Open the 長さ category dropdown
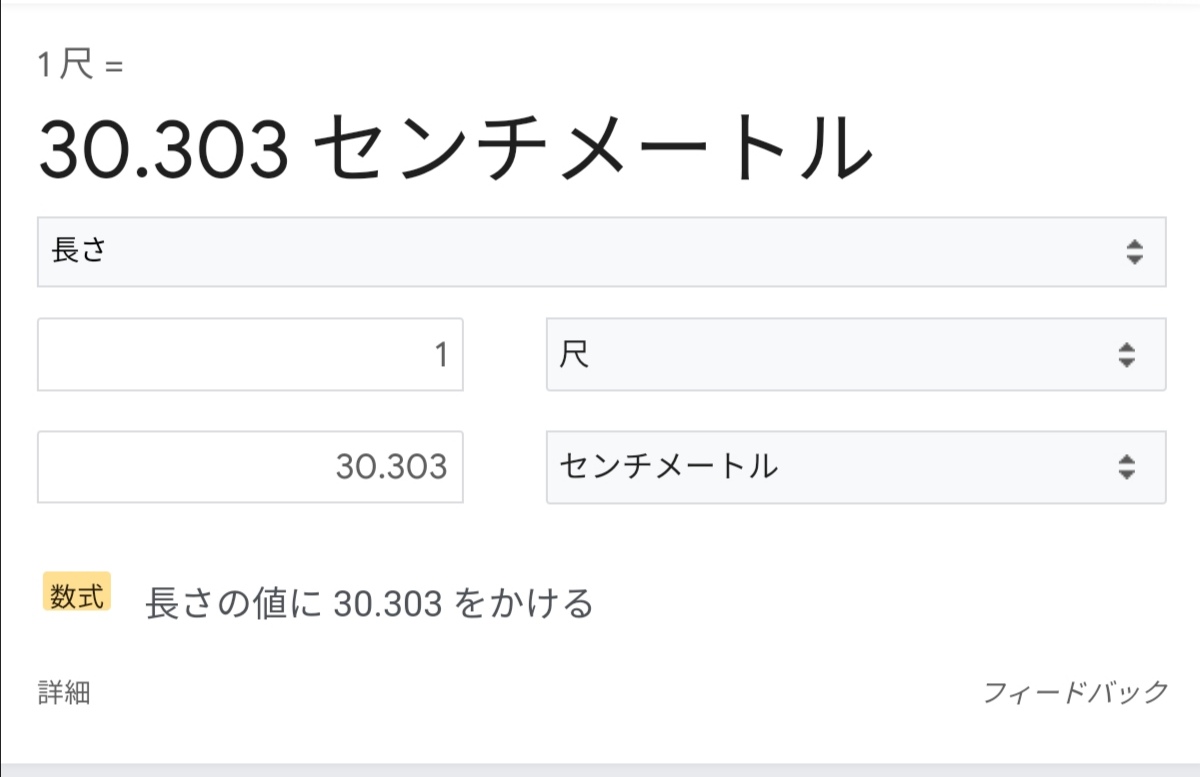The image size is (1200, 777). (600, 252)
